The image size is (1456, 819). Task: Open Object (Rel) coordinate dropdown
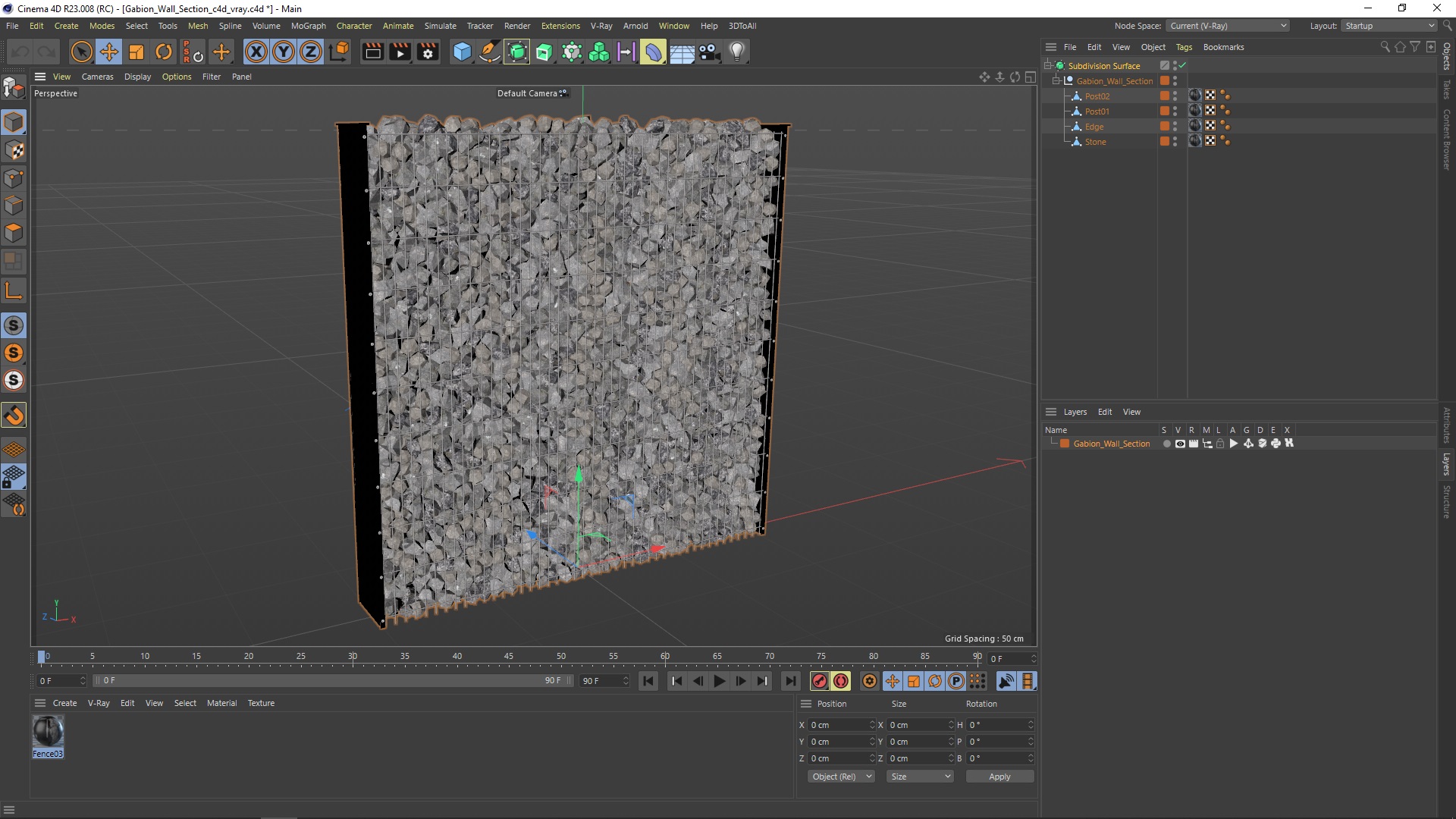(x=841, y=777)
